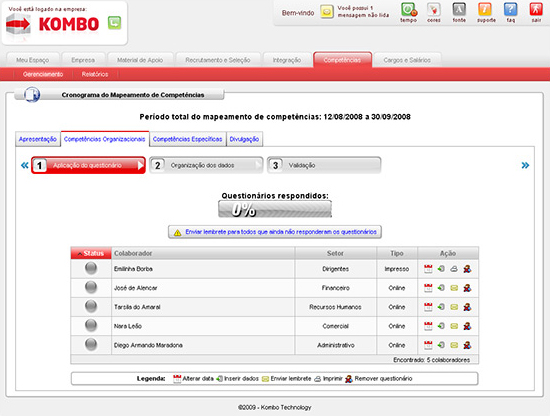The image size is (550, 416).
Task: Click status indicator for Nara Leão
Action: [91, 325]
